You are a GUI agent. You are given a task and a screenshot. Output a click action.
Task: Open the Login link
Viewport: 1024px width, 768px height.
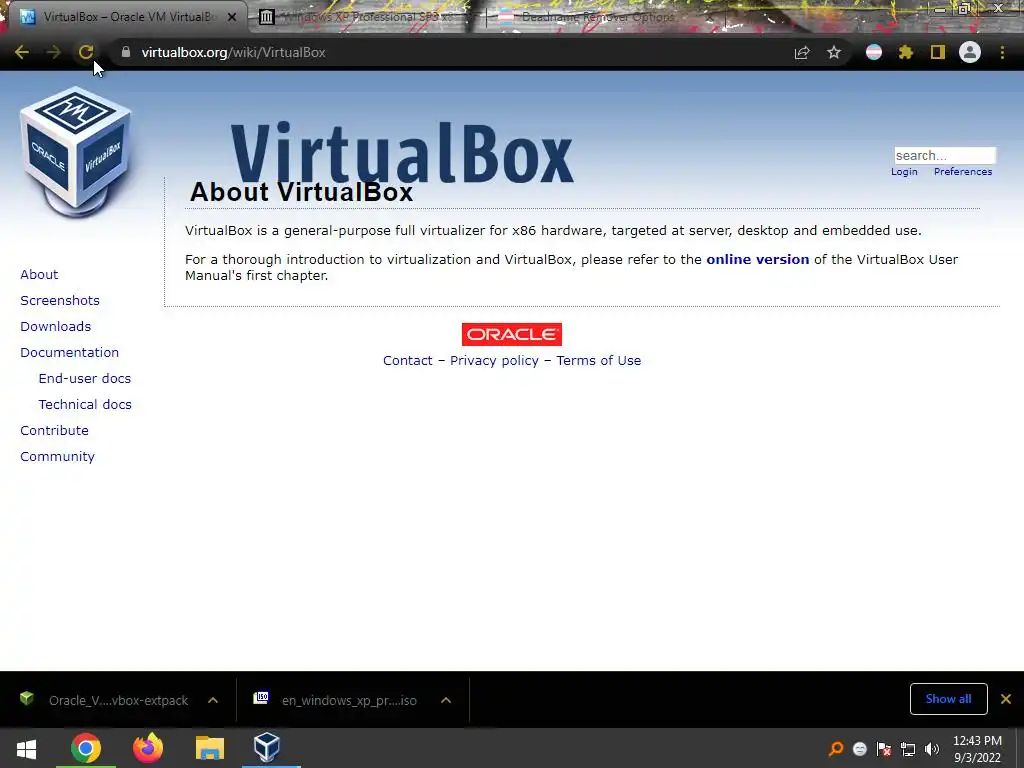click(904, 172)
